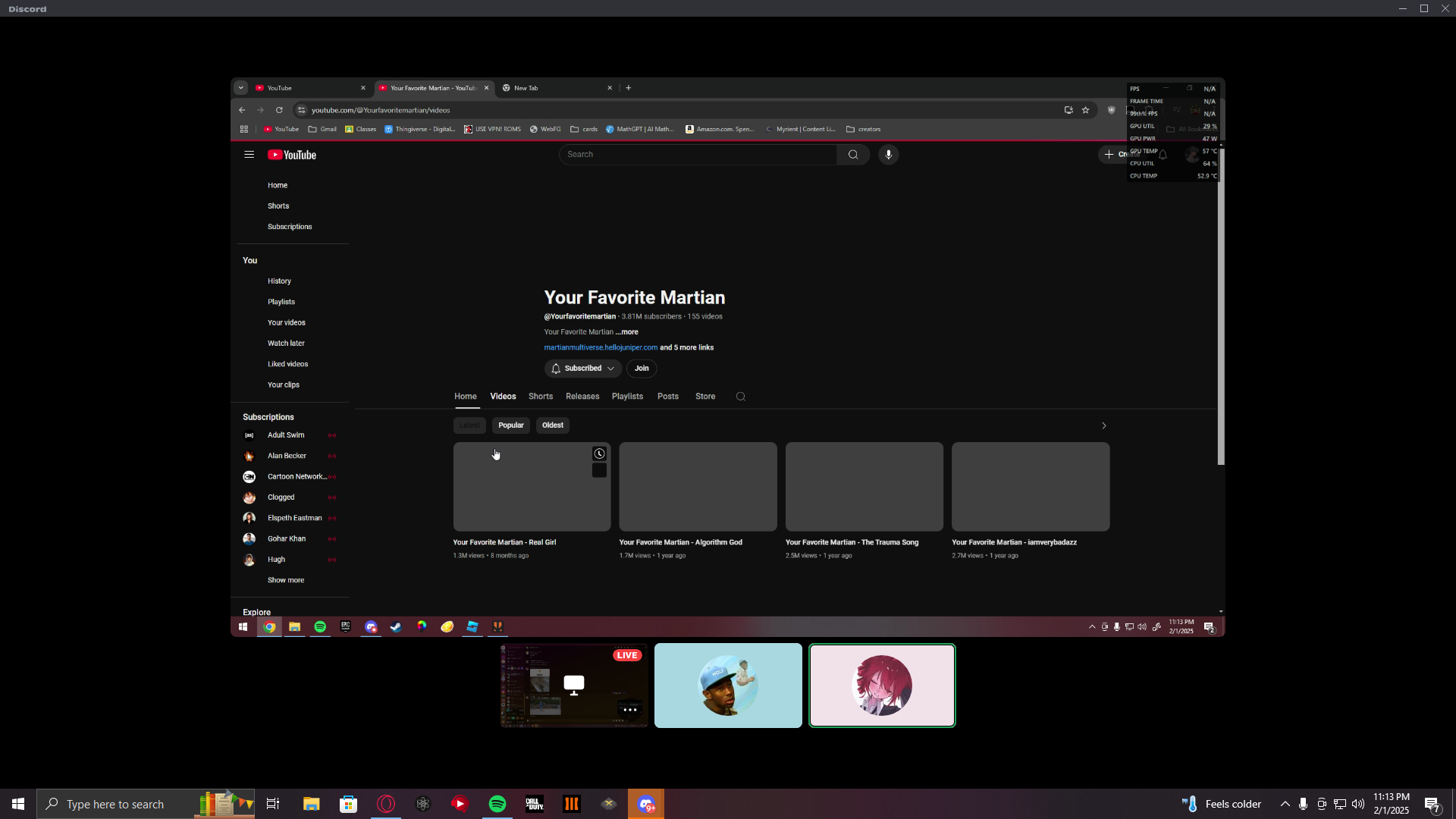This screenshot has width=1456, height=819.
Task: Switch to the channel's Shorts tab
Action: (x=540, y=397)
